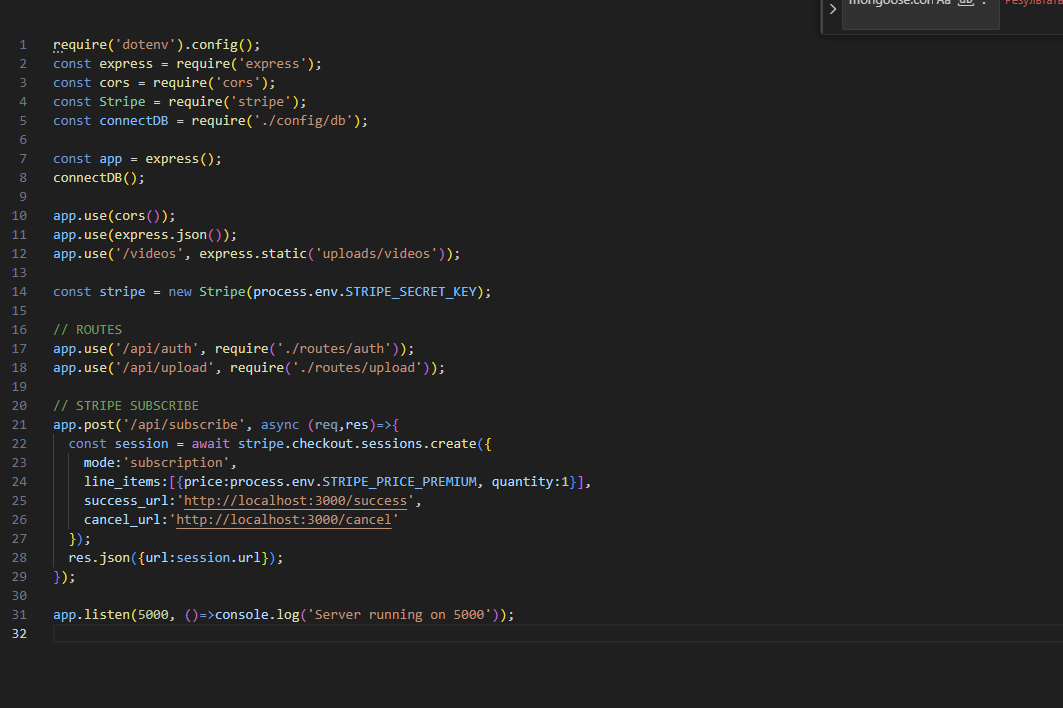This screenshot has width=1063, height=708.
Task: Click line number 14 in the gutter
Action: point(20,292)
